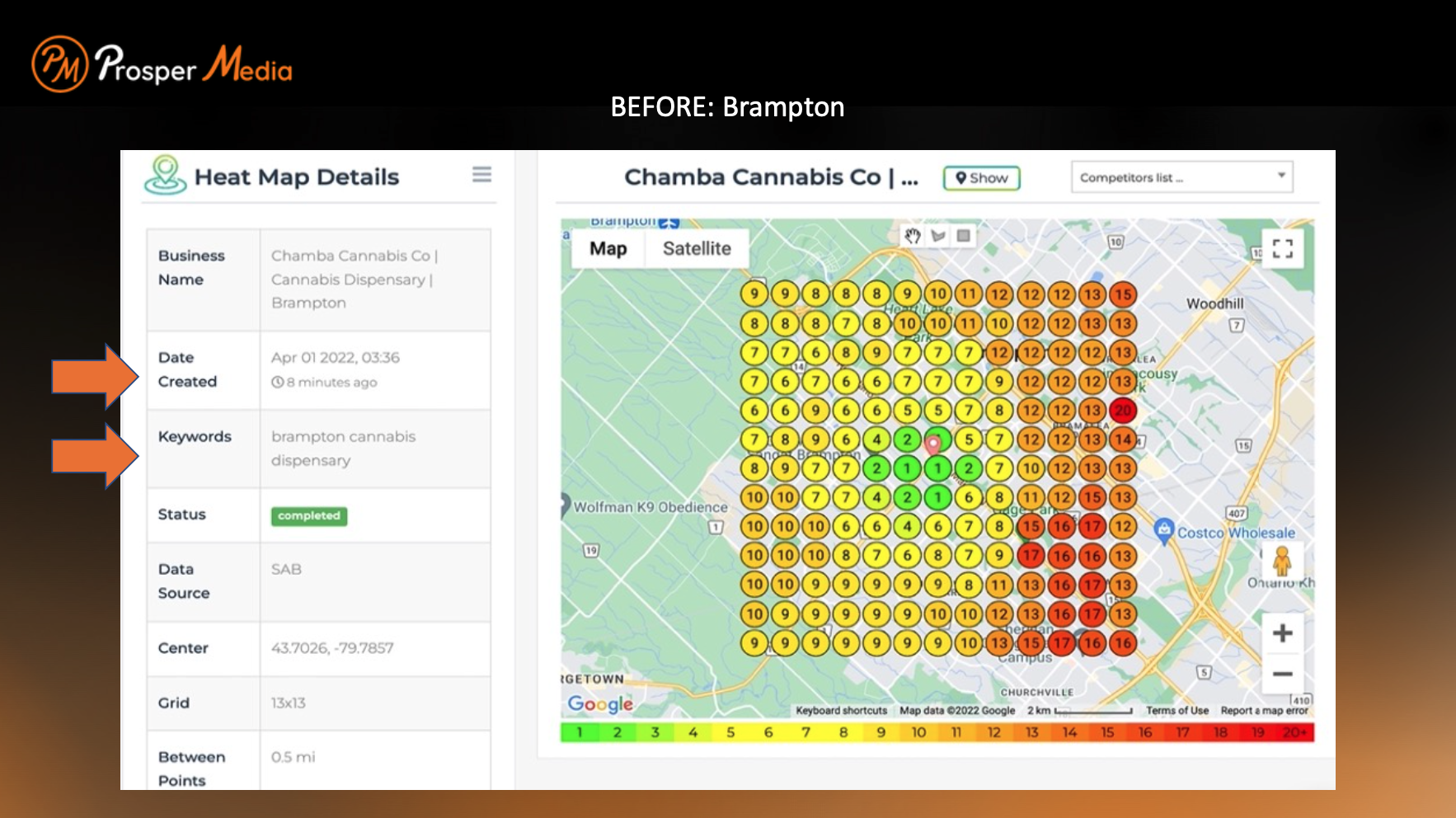Select the hand pan tool on map

(x=913, y=236)
